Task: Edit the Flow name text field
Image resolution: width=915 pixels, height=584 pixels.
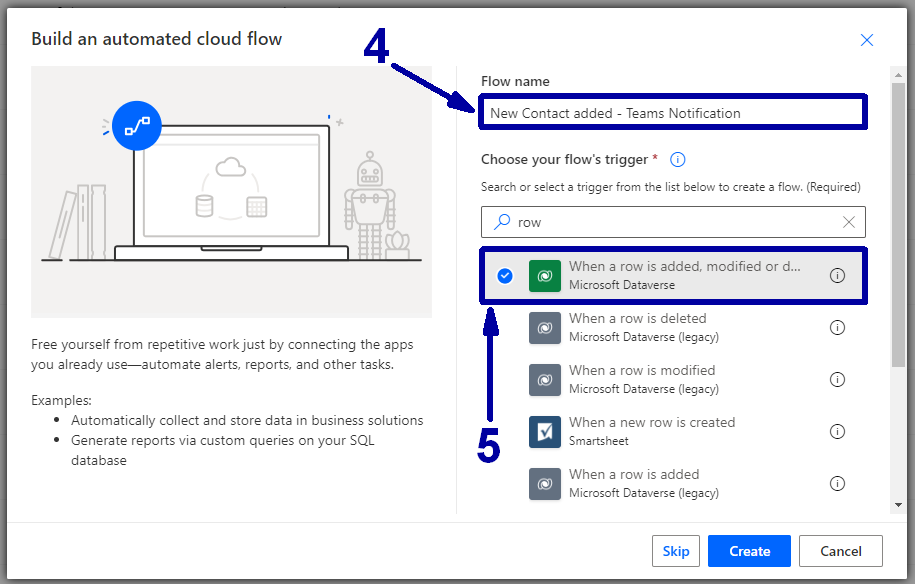Action: (x=673, y=112)
